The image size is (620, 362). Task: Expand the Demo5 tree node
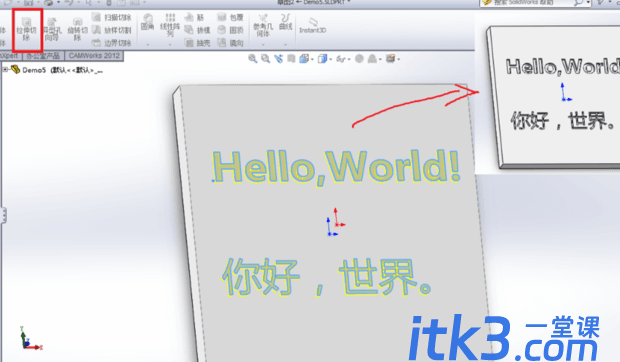5,70
